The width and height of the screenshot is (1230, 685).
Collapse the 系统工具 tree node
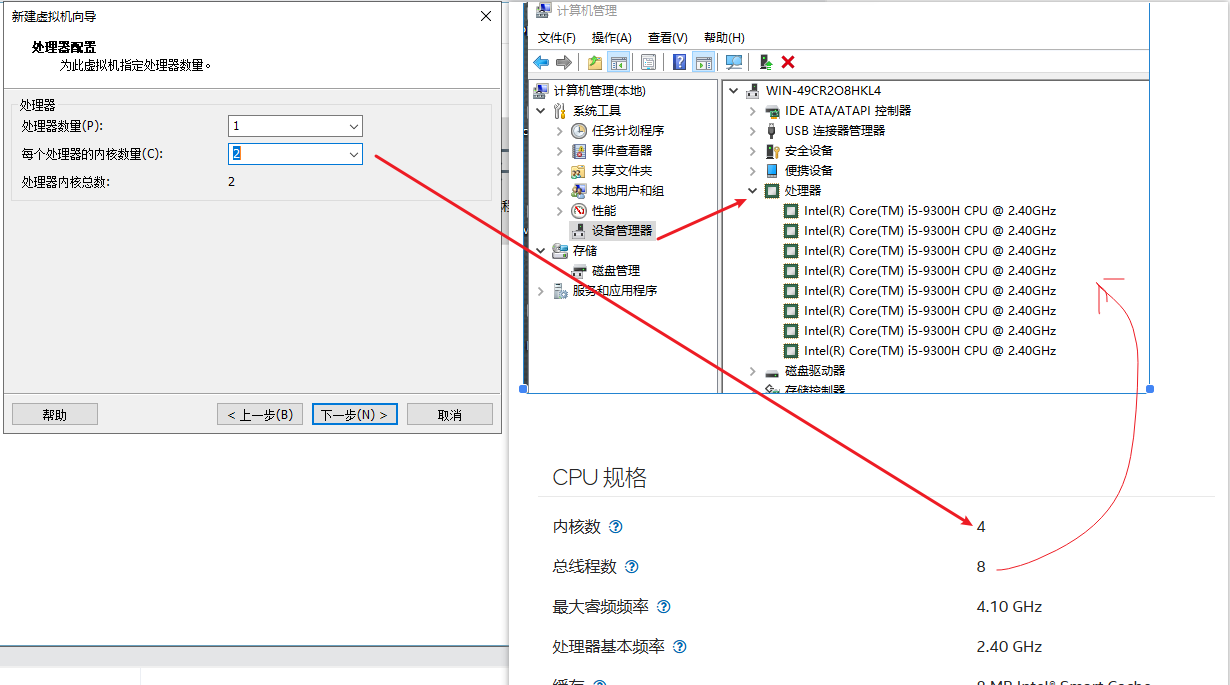[541, 110]
